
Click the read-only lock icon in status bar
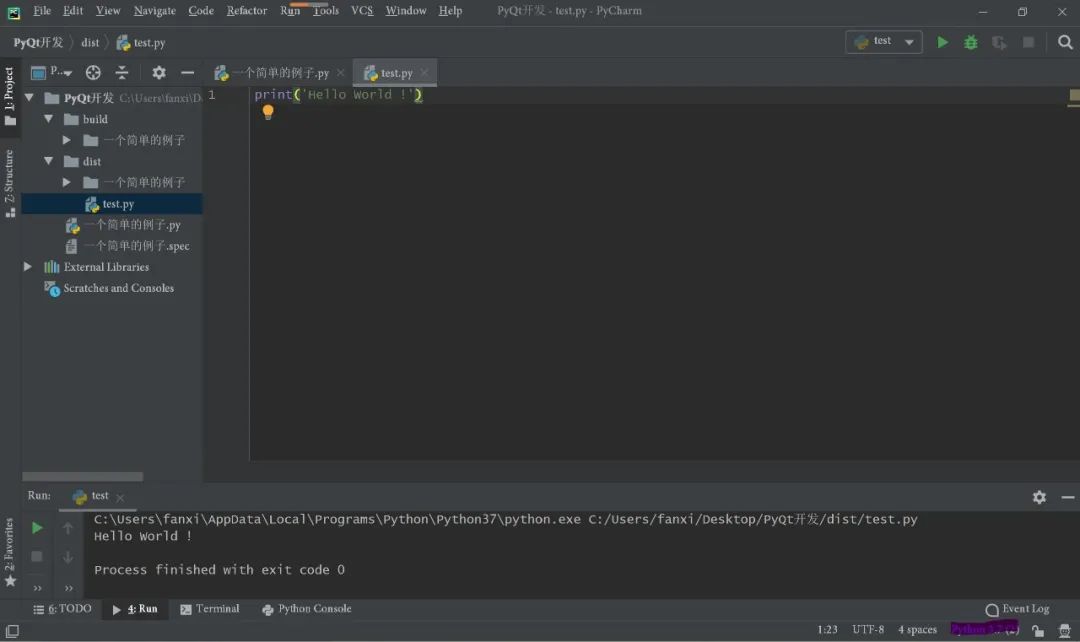(1037, 630)
